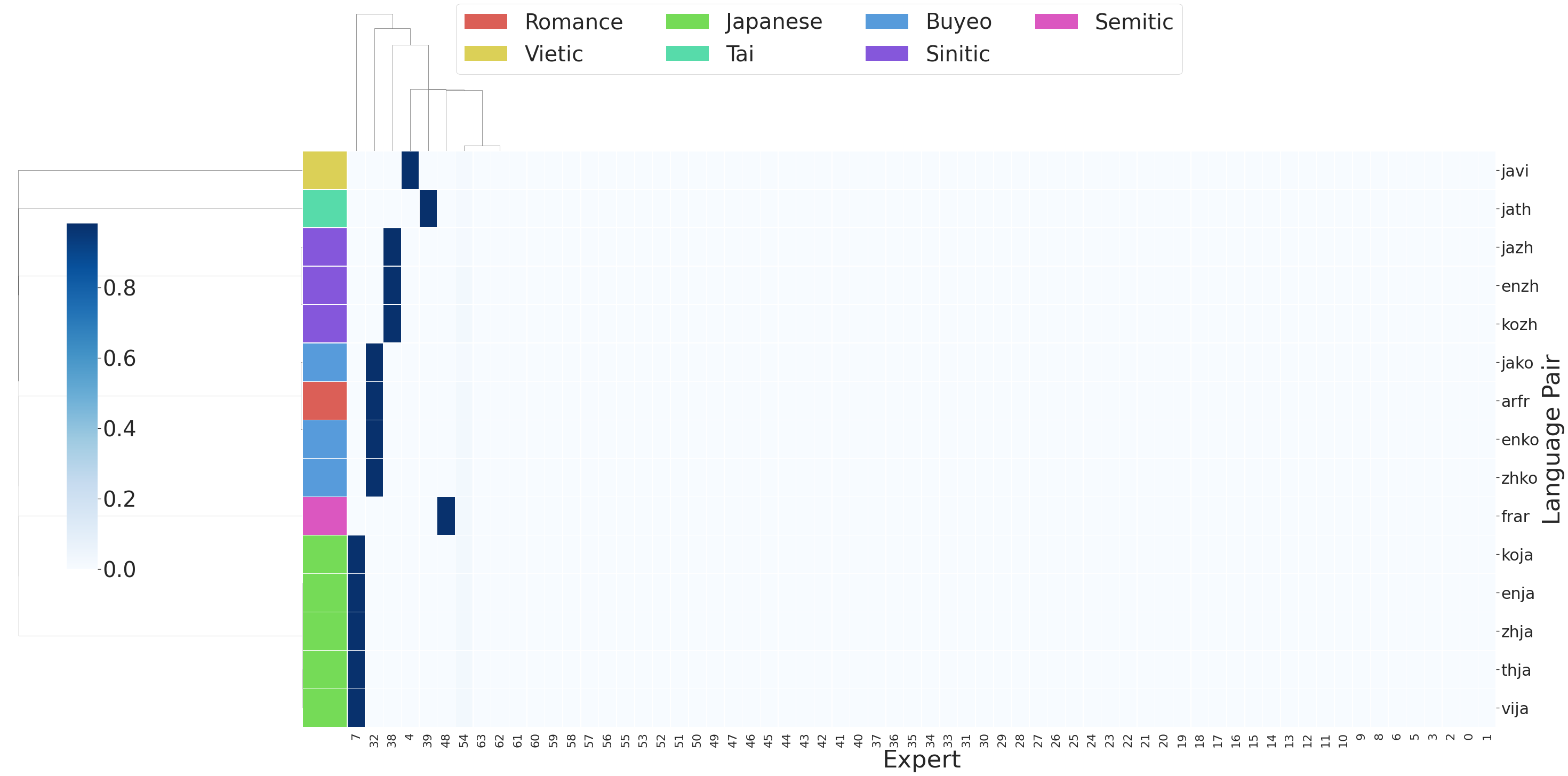Click the blue Buyeo legend swatch

tap(886, 22)
